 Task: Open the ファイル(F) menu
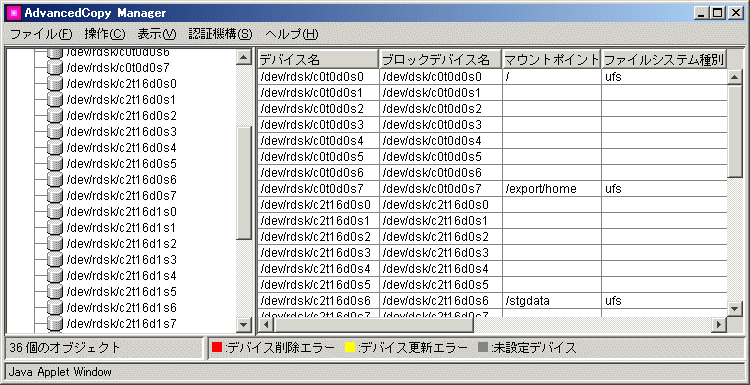41,34
